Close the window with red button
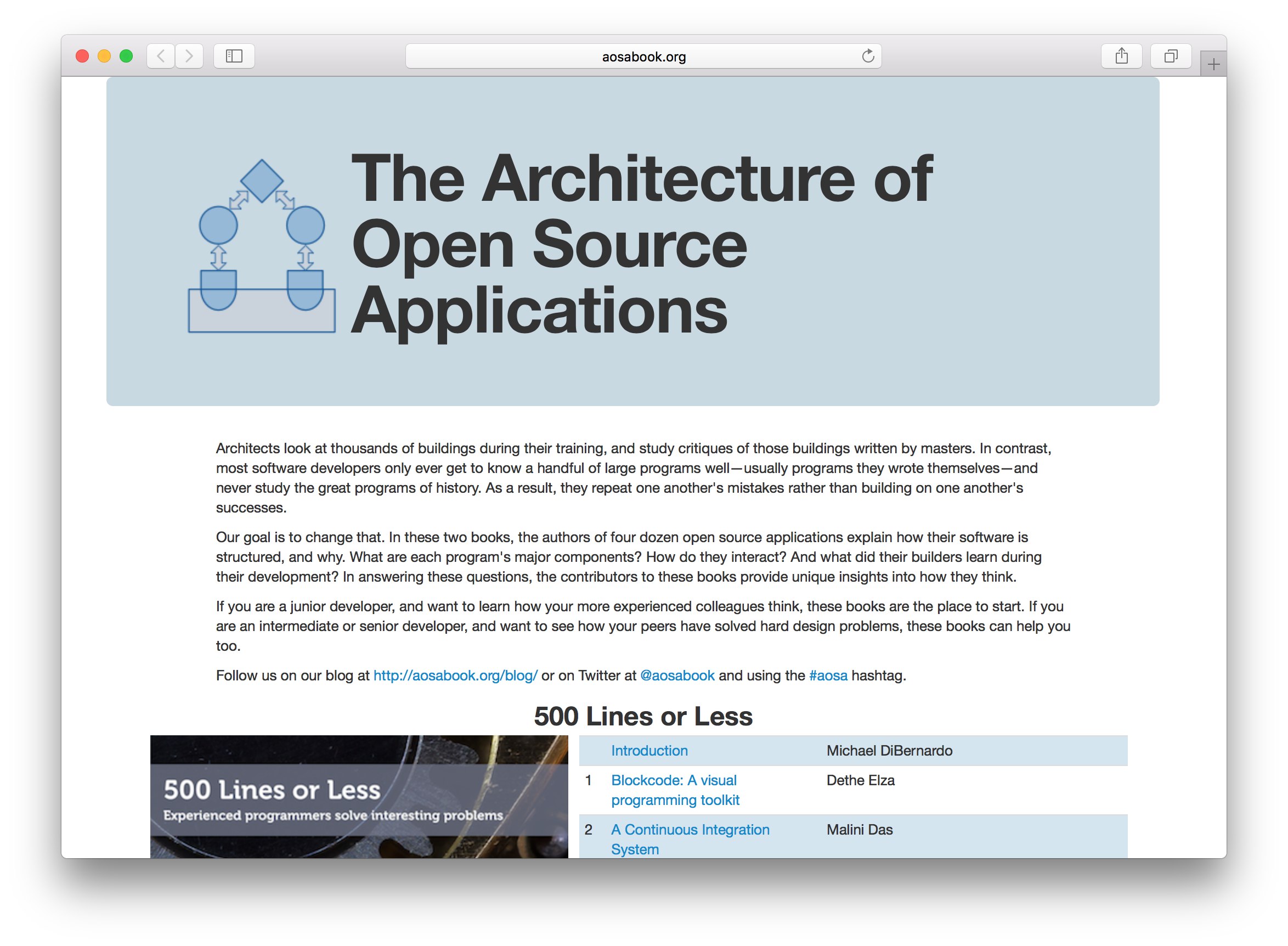The image size is (1288, 946). pyautogui.click(x=82, y=56)
